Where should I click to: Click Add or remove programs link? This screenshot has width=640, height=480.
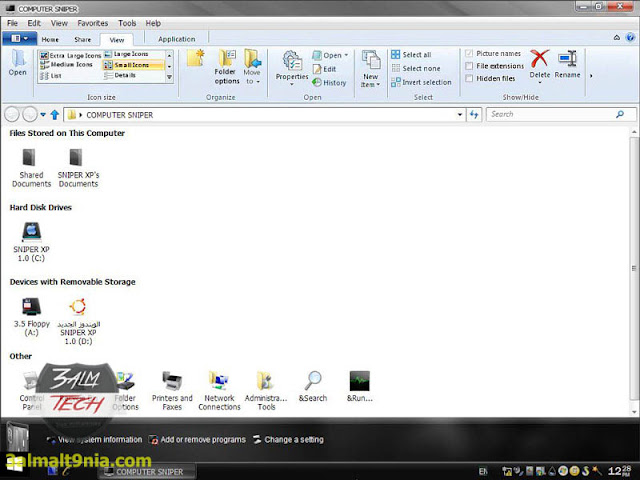[x=198, y=440]
